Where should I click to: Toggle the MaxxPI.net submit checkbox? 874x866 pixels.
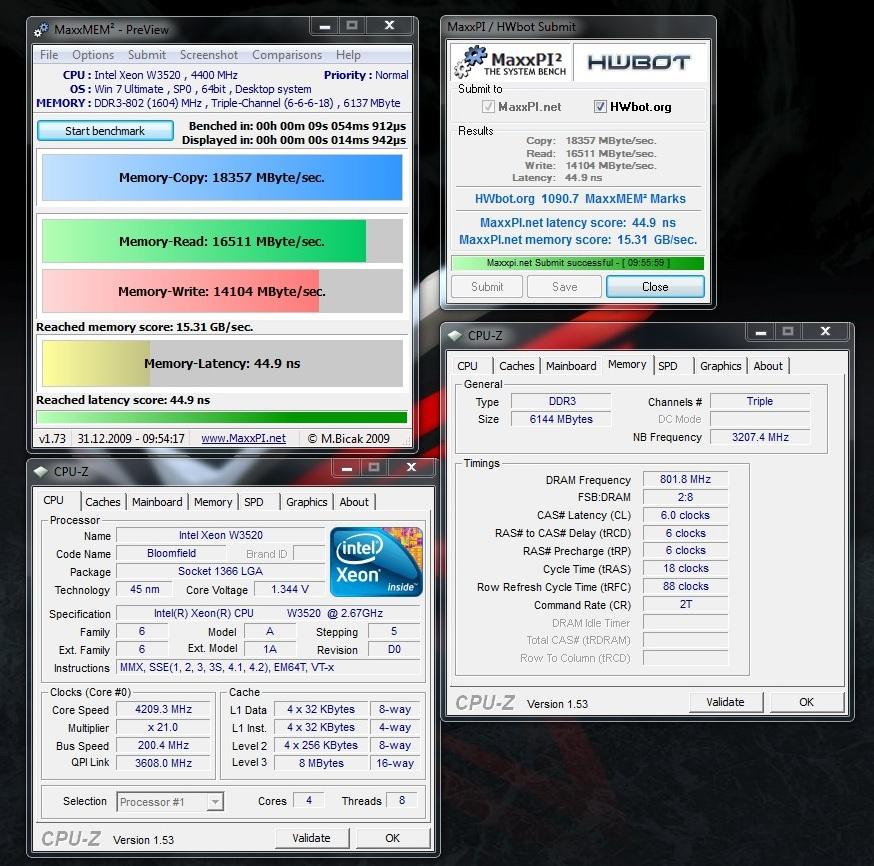coord(488,106)
